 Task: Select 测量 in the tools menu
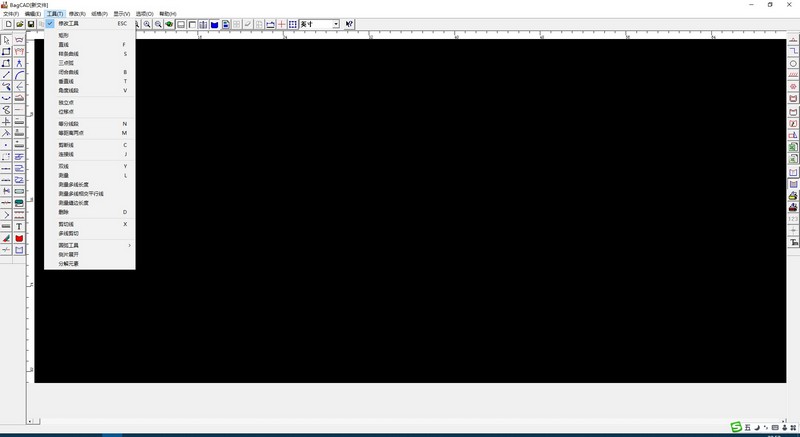tap(64, 175)
